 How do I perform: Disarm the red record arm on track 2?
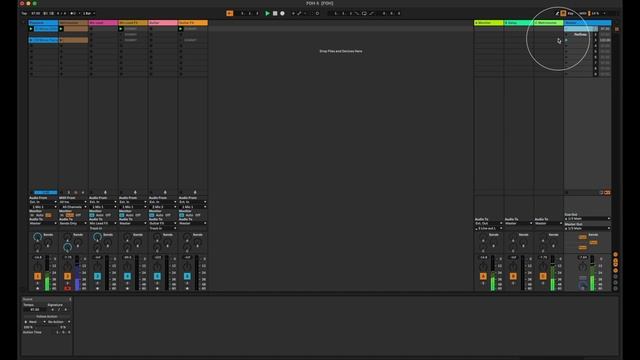pos(67,289)
